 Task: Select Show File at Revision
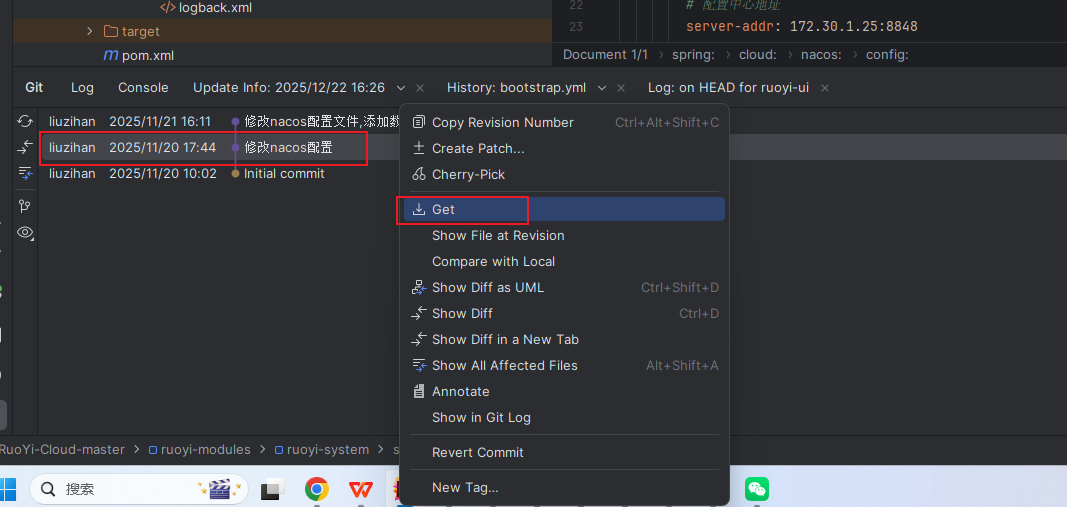[564, 235]
